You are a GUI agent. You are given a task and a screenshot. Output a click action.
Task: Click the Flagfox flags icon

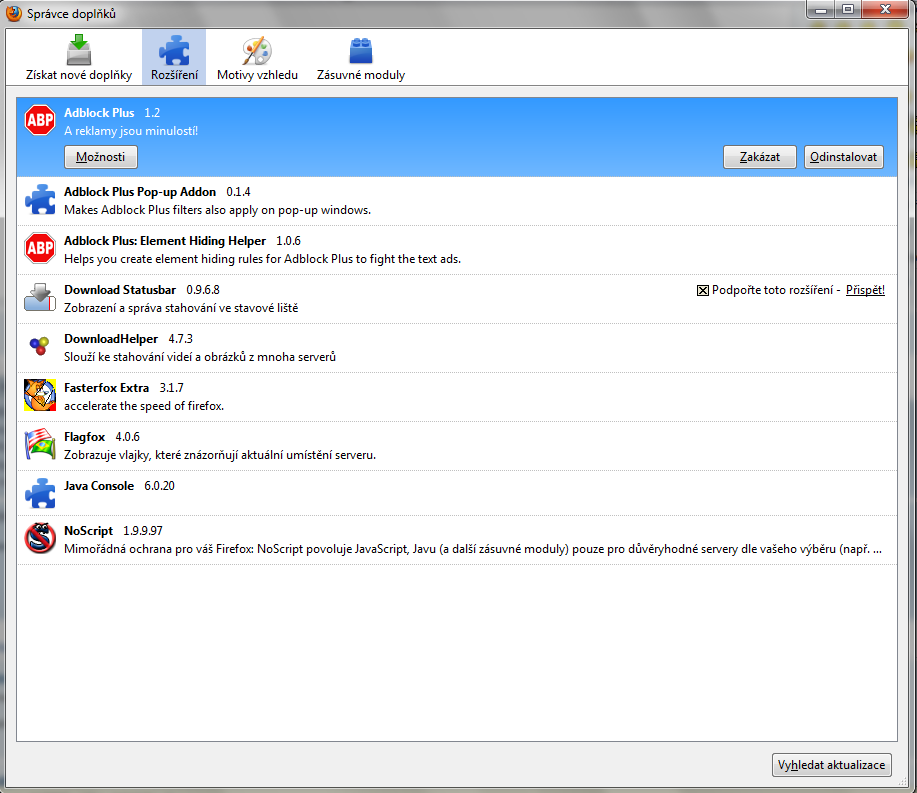[x=40, y=444]
